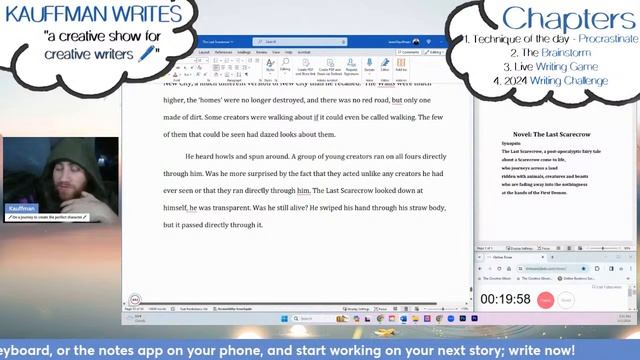Image resolution: width=640 pixels, height=360 pixels.
Task: Open the Zoom app taskbar icon
Action: (x=451, y=319)
